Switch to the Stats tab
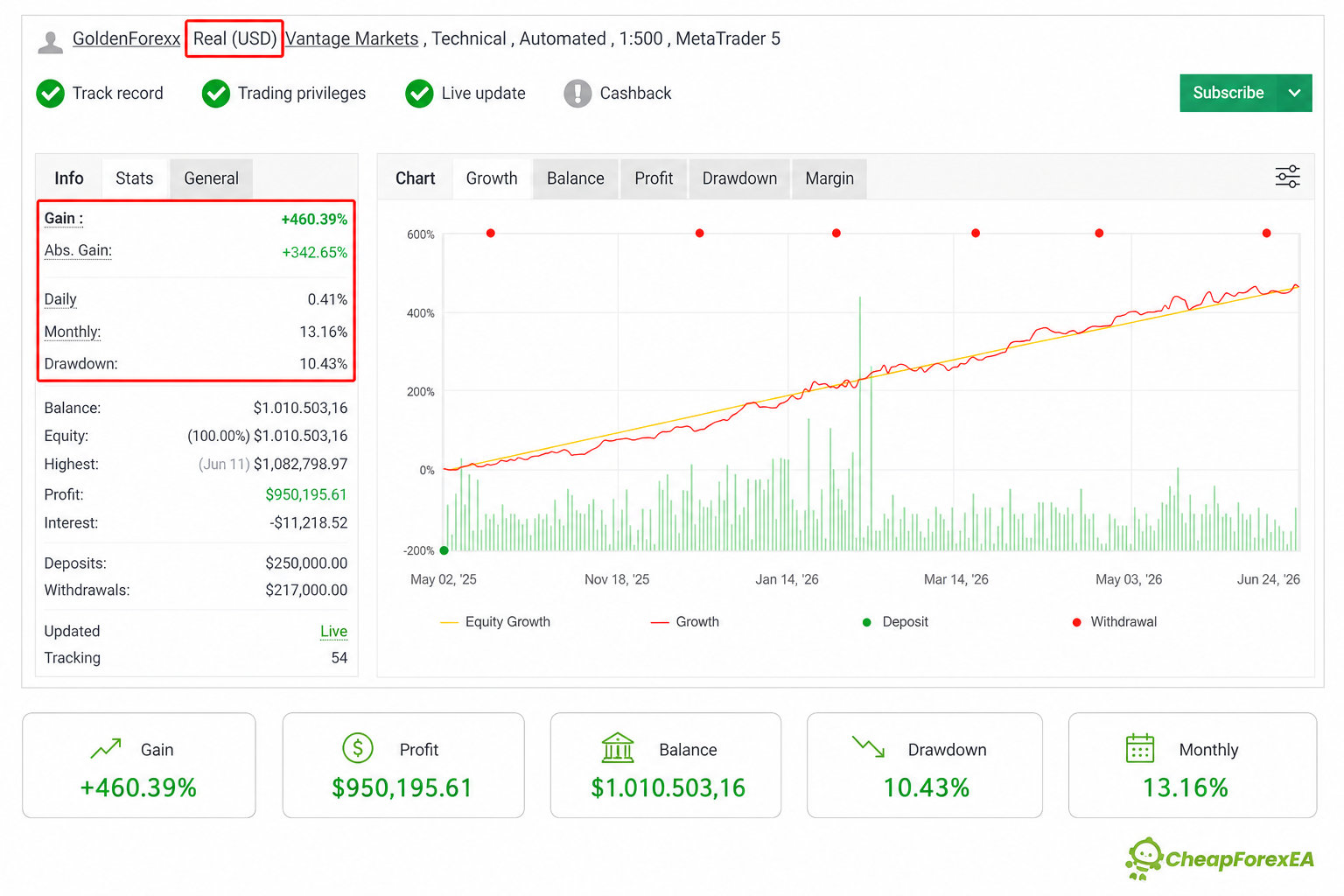 coord(135,178)
